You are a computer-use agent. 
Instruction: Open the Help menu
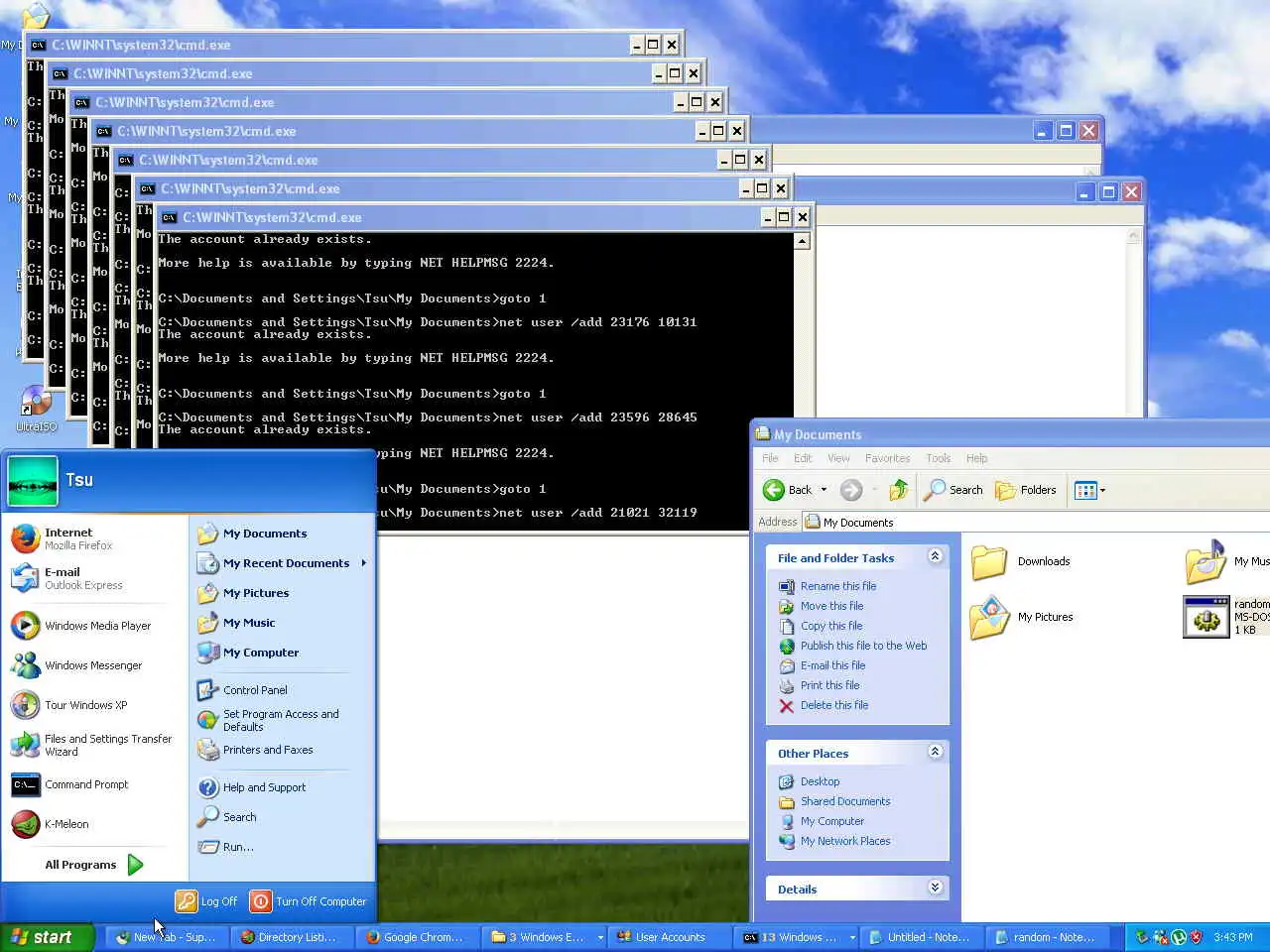click(976, 458)
